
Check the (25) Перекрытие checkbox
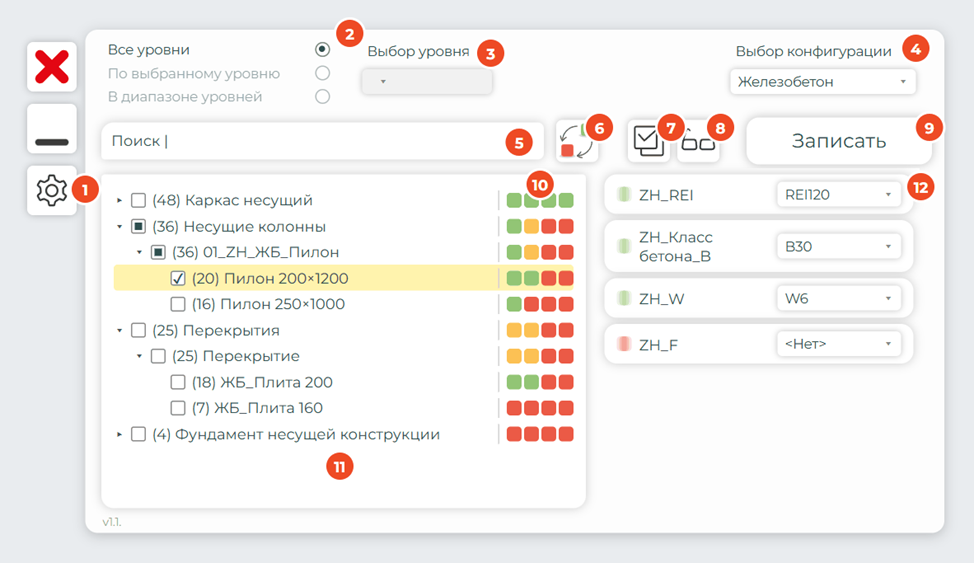(158, 356)
